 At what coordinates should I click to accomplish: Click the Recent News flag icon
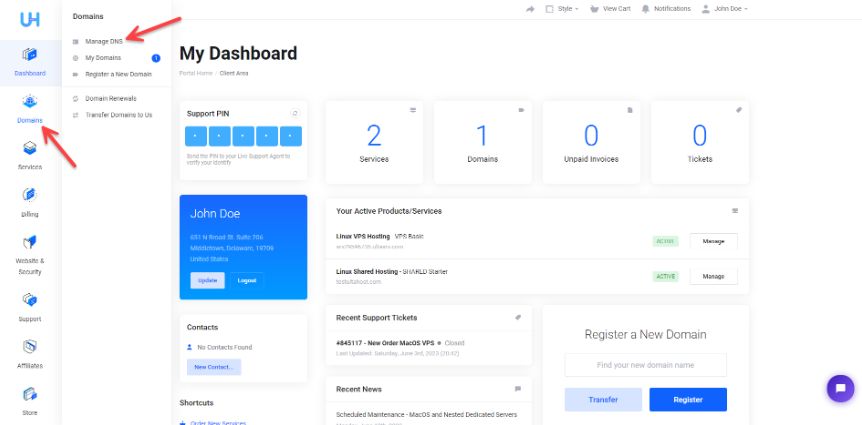click(518, 389)
